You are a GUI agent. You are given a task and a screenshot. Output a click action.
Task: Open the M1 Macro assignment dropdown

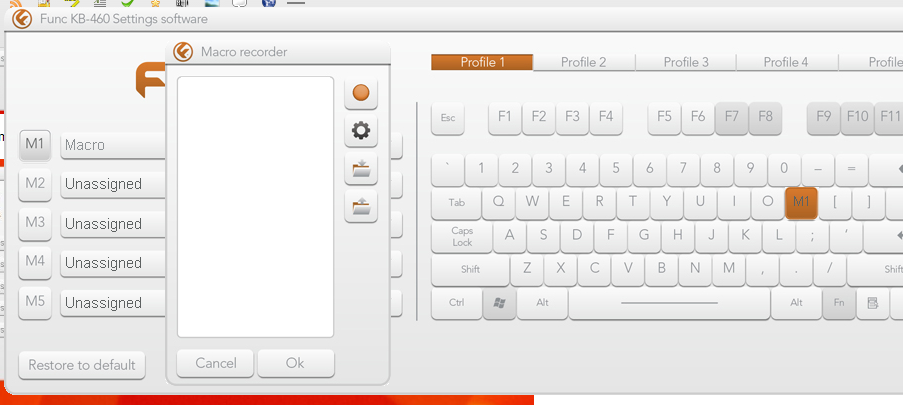coord(113,145)
